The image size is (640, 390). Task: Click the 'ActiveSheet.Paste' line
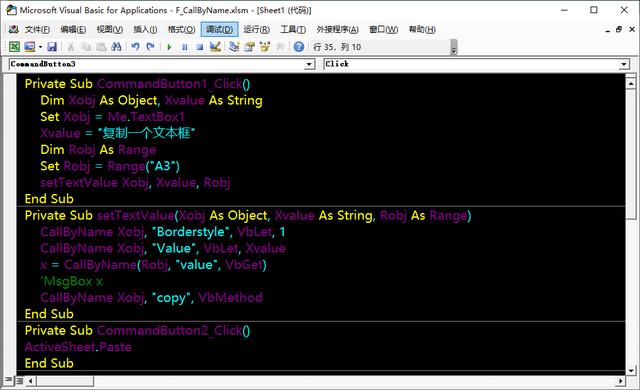coord(78,347)
